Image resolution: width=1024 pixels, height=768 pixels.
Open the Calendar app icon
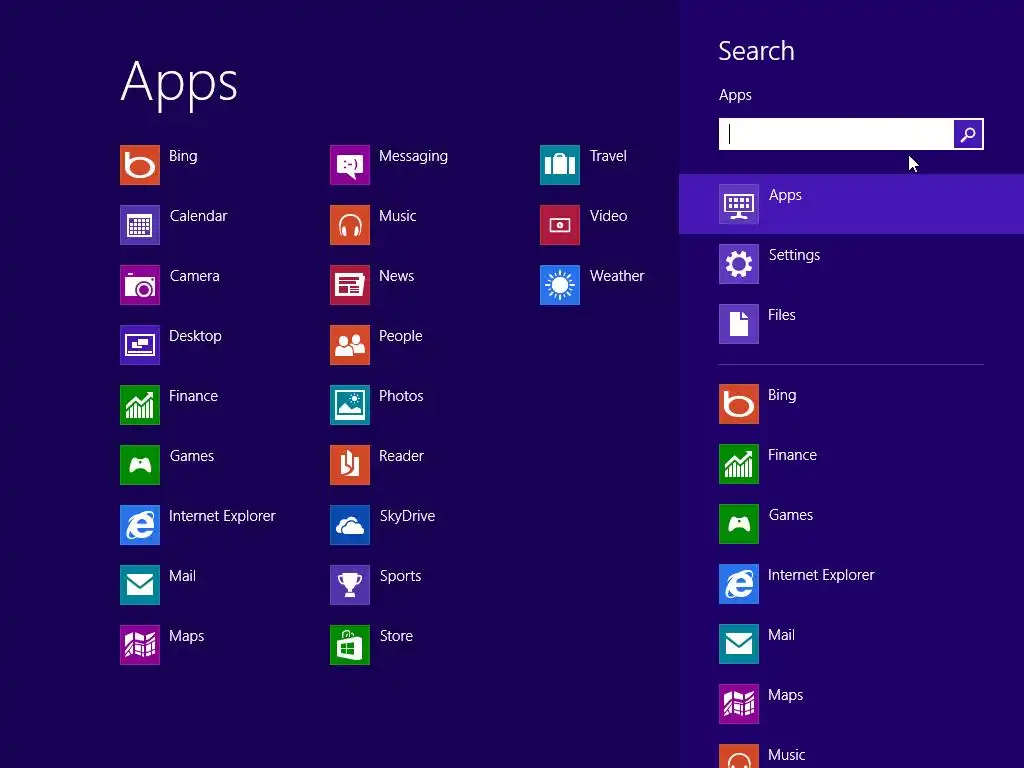(x=140, y=225)
